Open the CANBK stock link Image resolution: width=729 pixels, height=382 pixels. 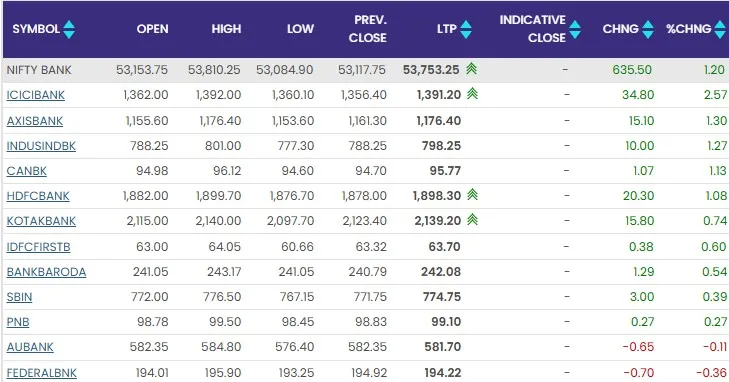(x=27, y=171)
